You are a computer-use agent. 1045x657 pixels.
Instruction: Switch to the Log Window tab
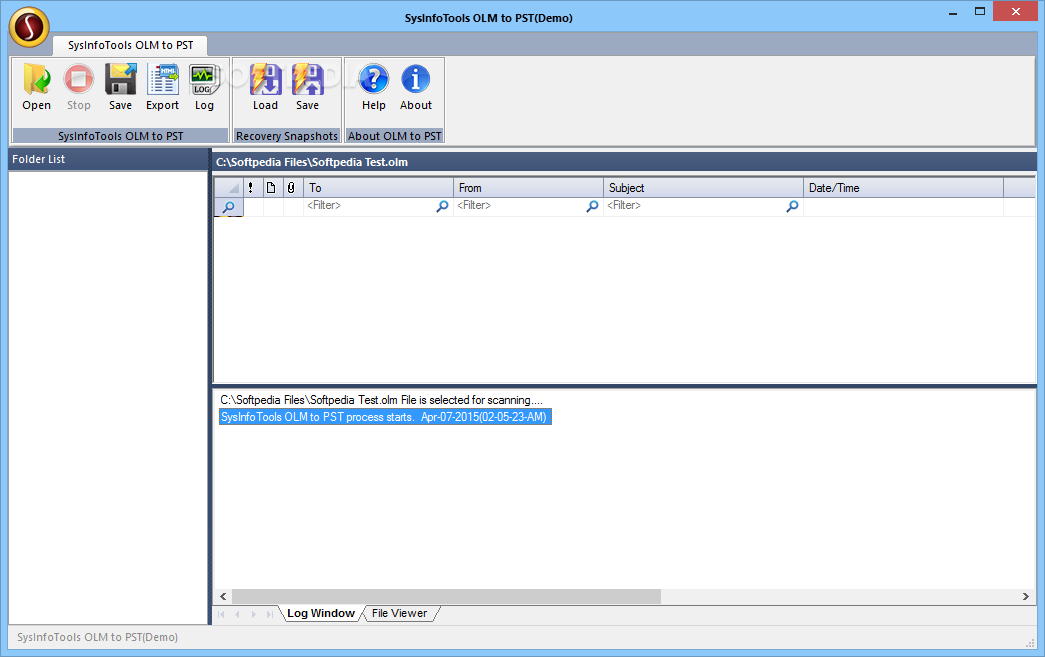click(x=321, y=614)
